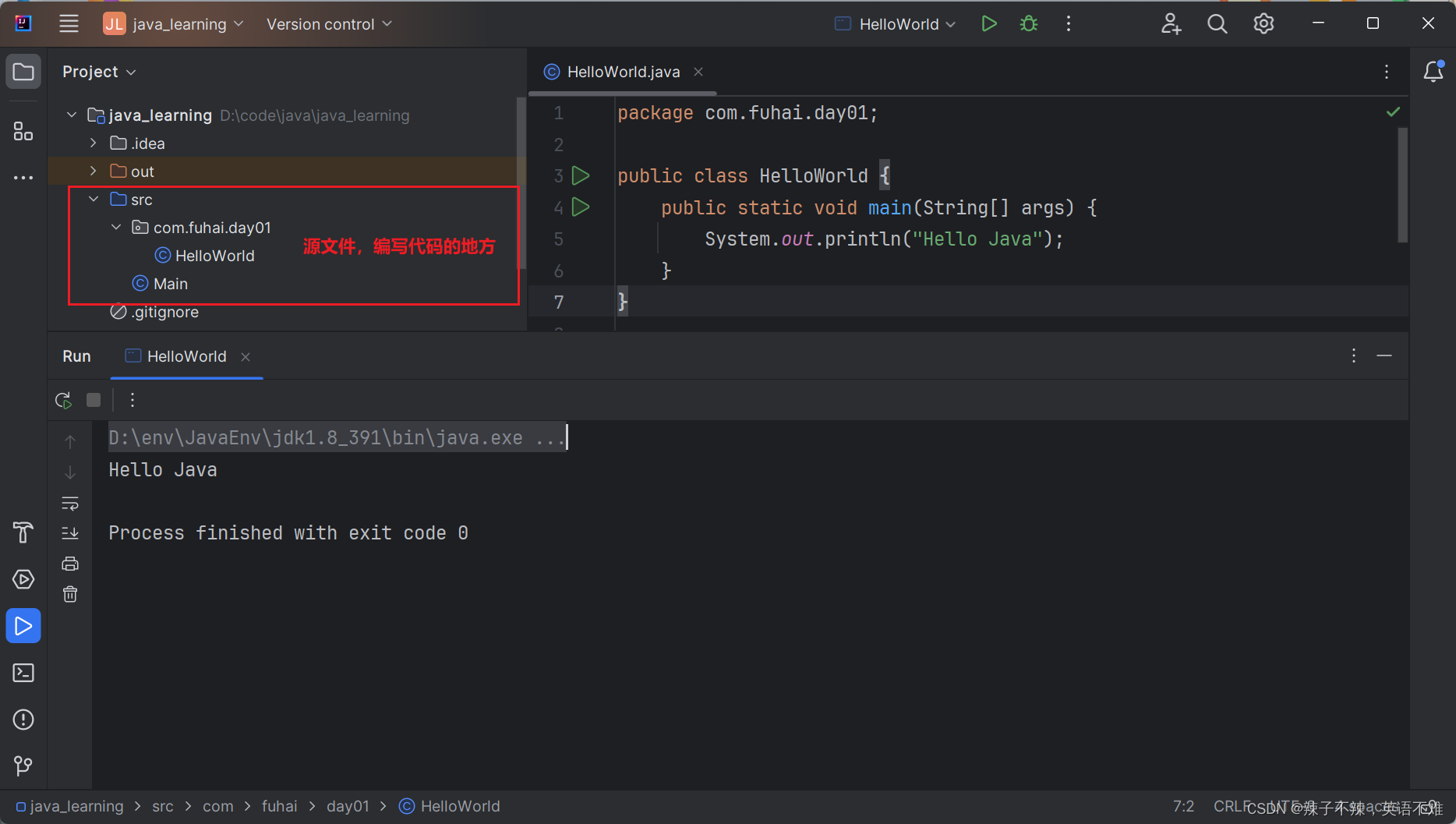Run HelloWorld from the top toolbar

tap(989, 24)
